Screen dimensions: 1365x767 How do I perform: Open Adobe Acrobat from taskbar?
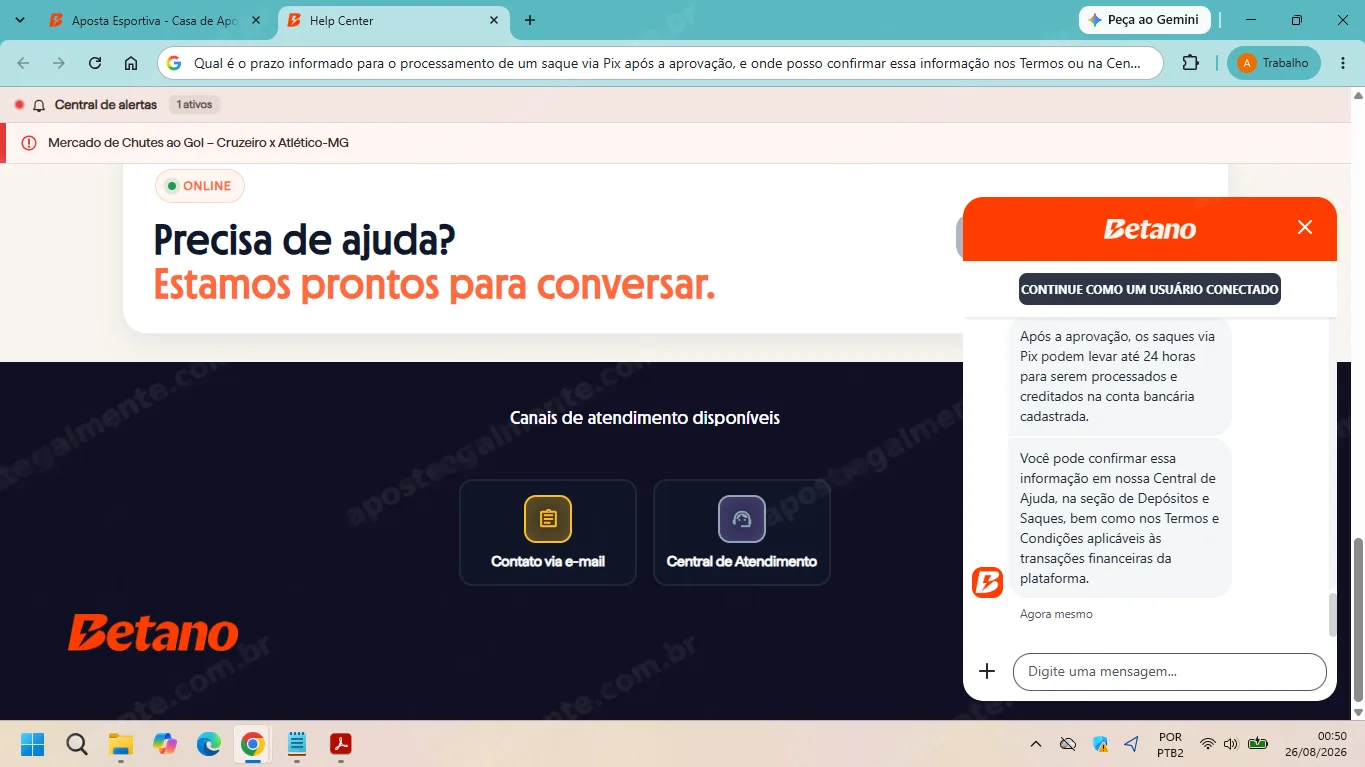click(x=341, y=744)
